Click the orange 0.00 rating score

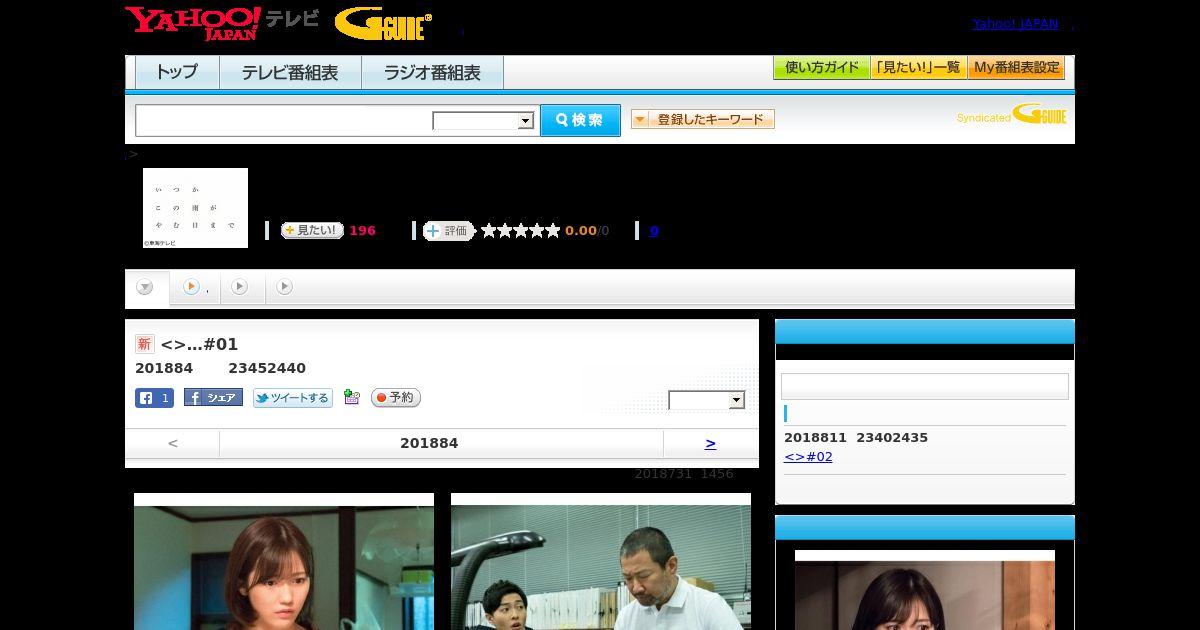[581, 231]
